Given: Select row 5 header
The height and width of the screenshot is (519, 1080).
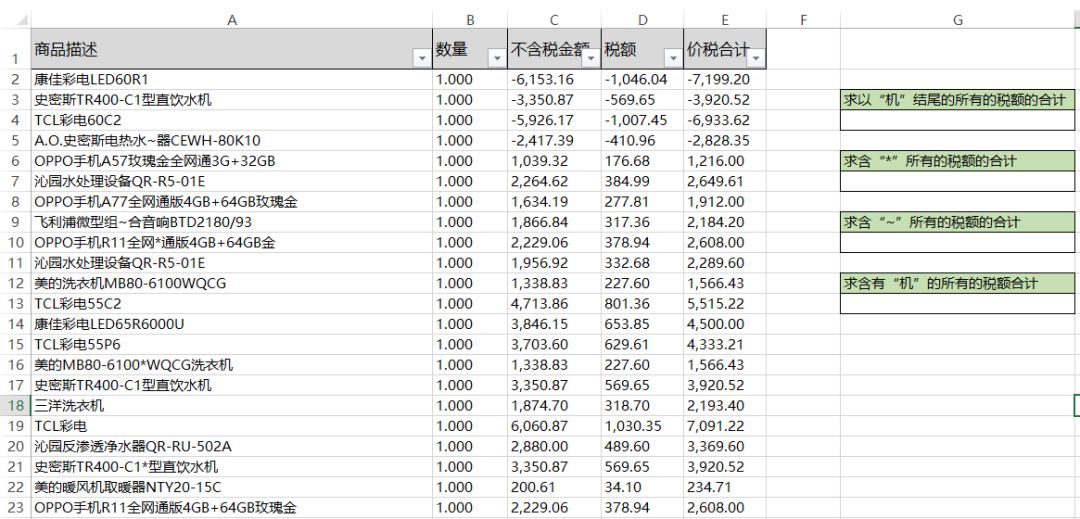Looking at the screenshot, I should (x=15, y=141).
